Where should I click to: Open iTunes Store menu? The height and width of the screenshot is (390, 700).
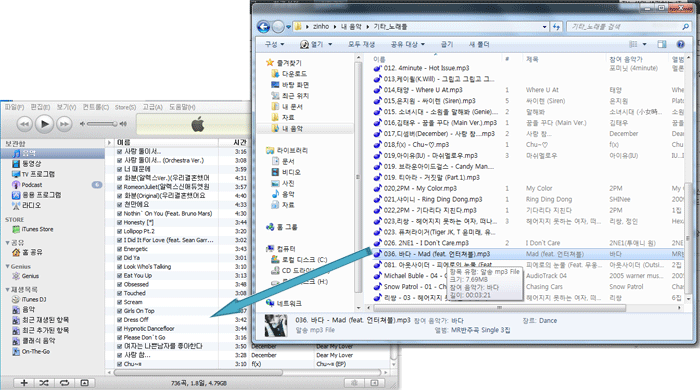tap(125, 107)
